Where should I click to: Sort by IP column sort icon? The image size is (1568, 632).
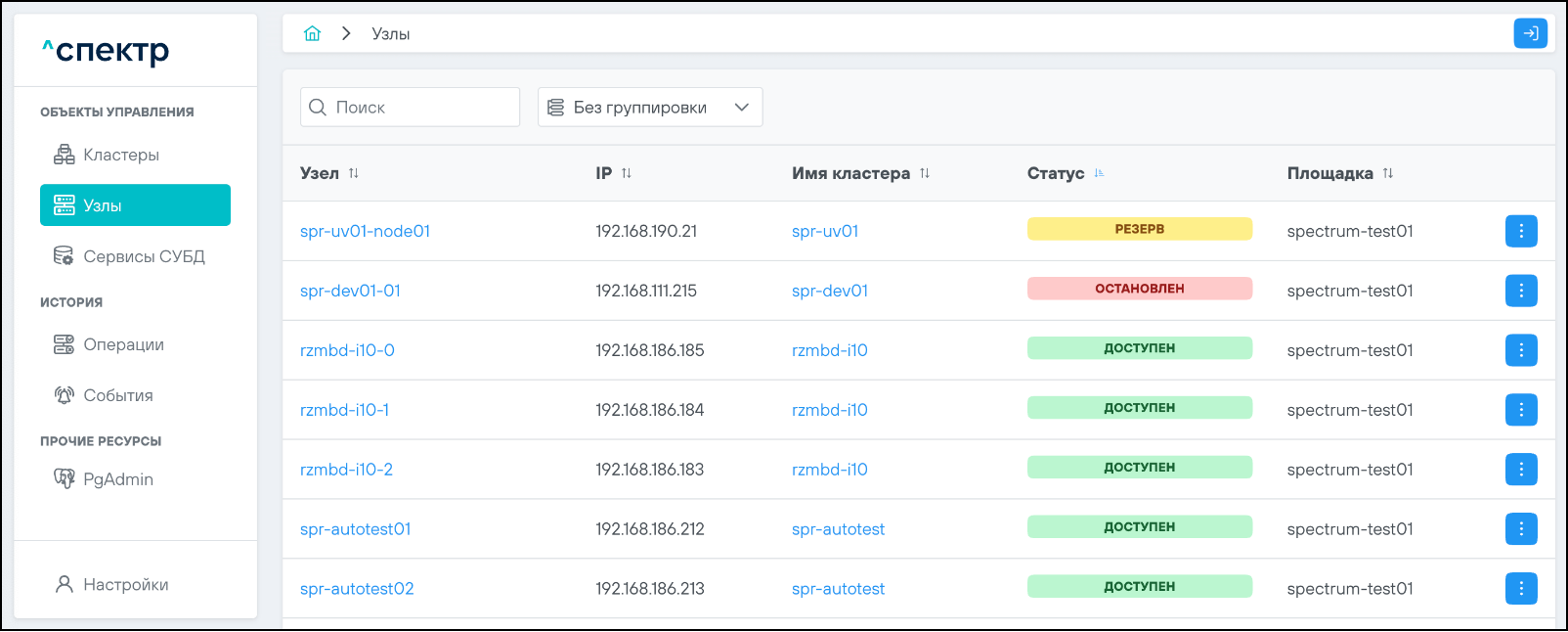tap(627, 173)
